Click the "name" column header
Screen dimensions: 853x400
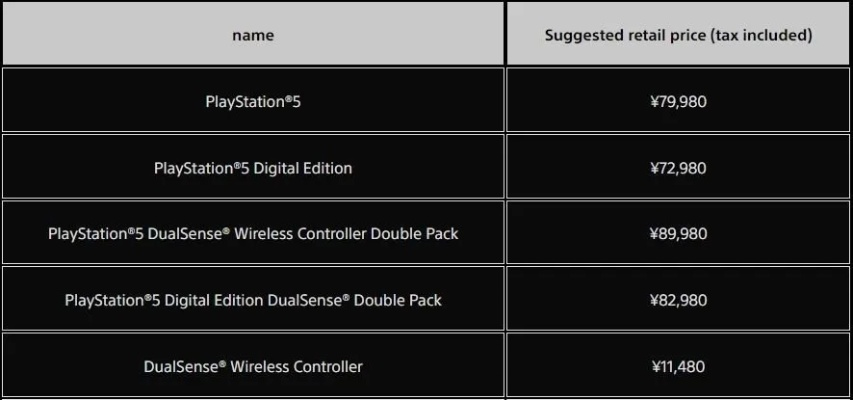coord(253,35)
